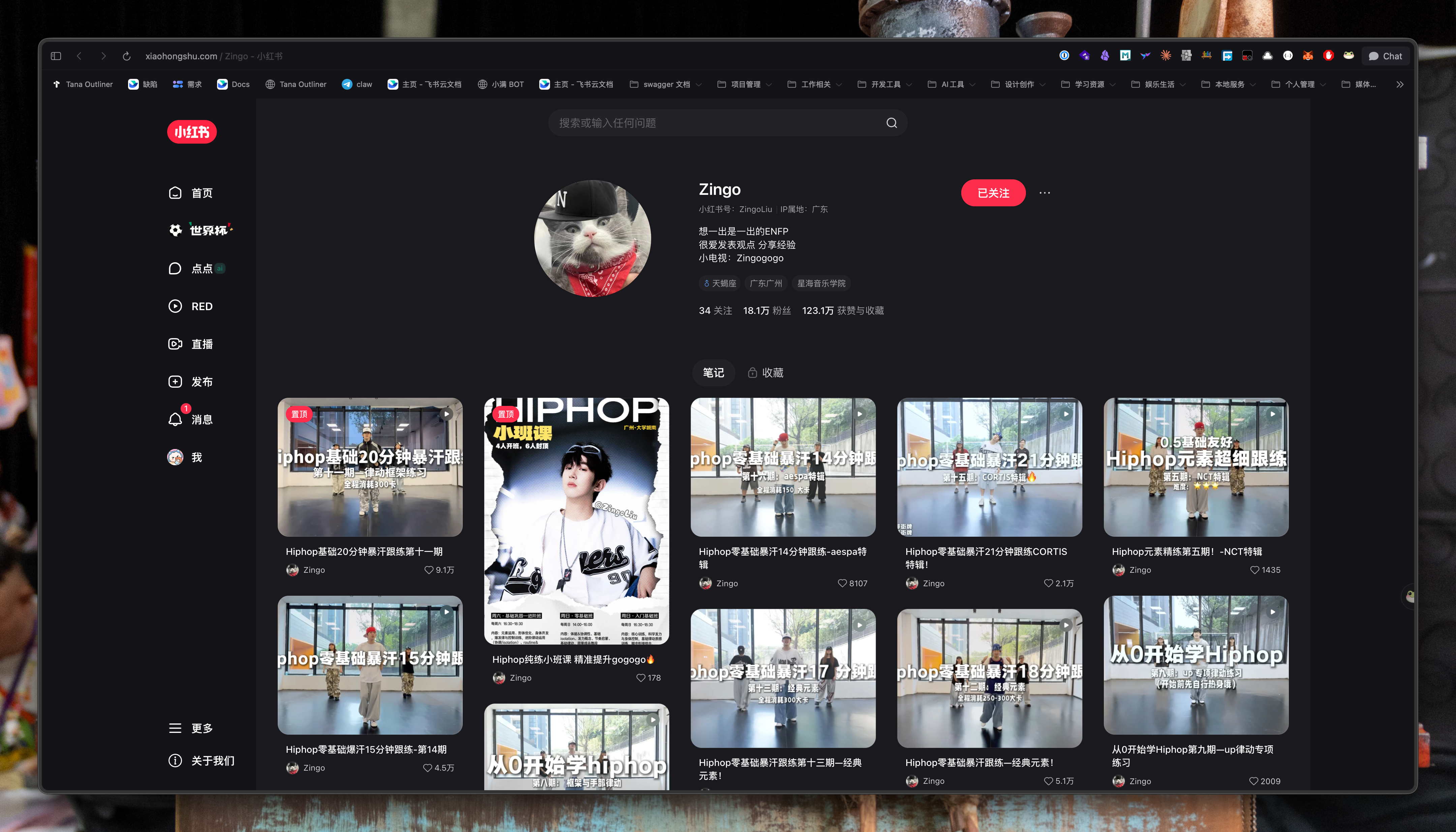Click the 小红书 logo
The image size is (1456, 832).
pyautogui.click(x=191, y=132)
